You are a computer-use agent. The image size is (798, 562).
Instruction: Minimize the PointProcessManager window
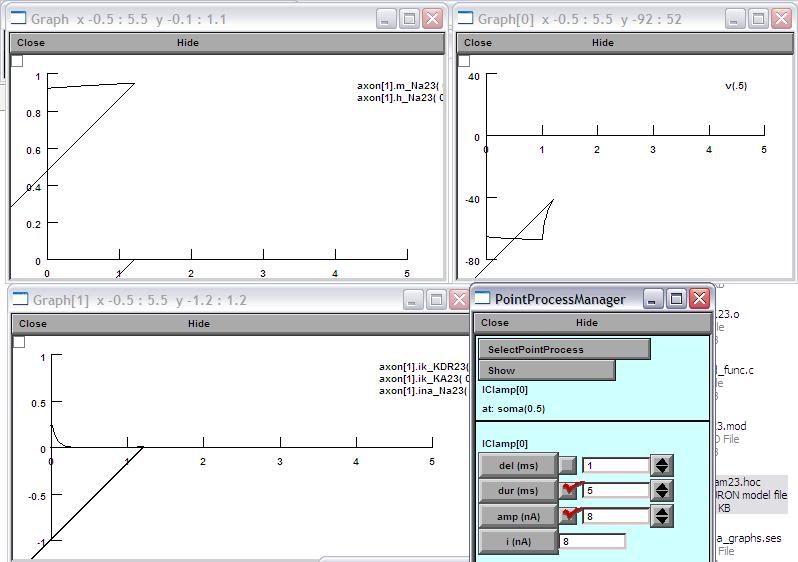(x=653, y=299)
